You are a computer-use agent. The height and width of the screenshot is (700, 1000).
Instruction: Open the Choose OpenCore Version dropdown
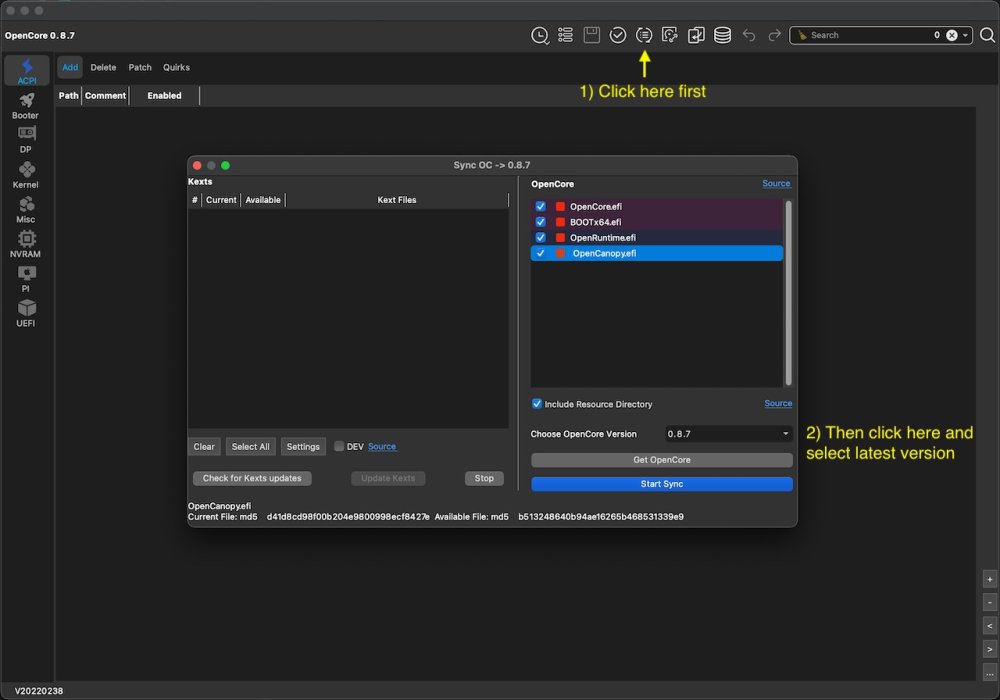(x=728, y=434)
